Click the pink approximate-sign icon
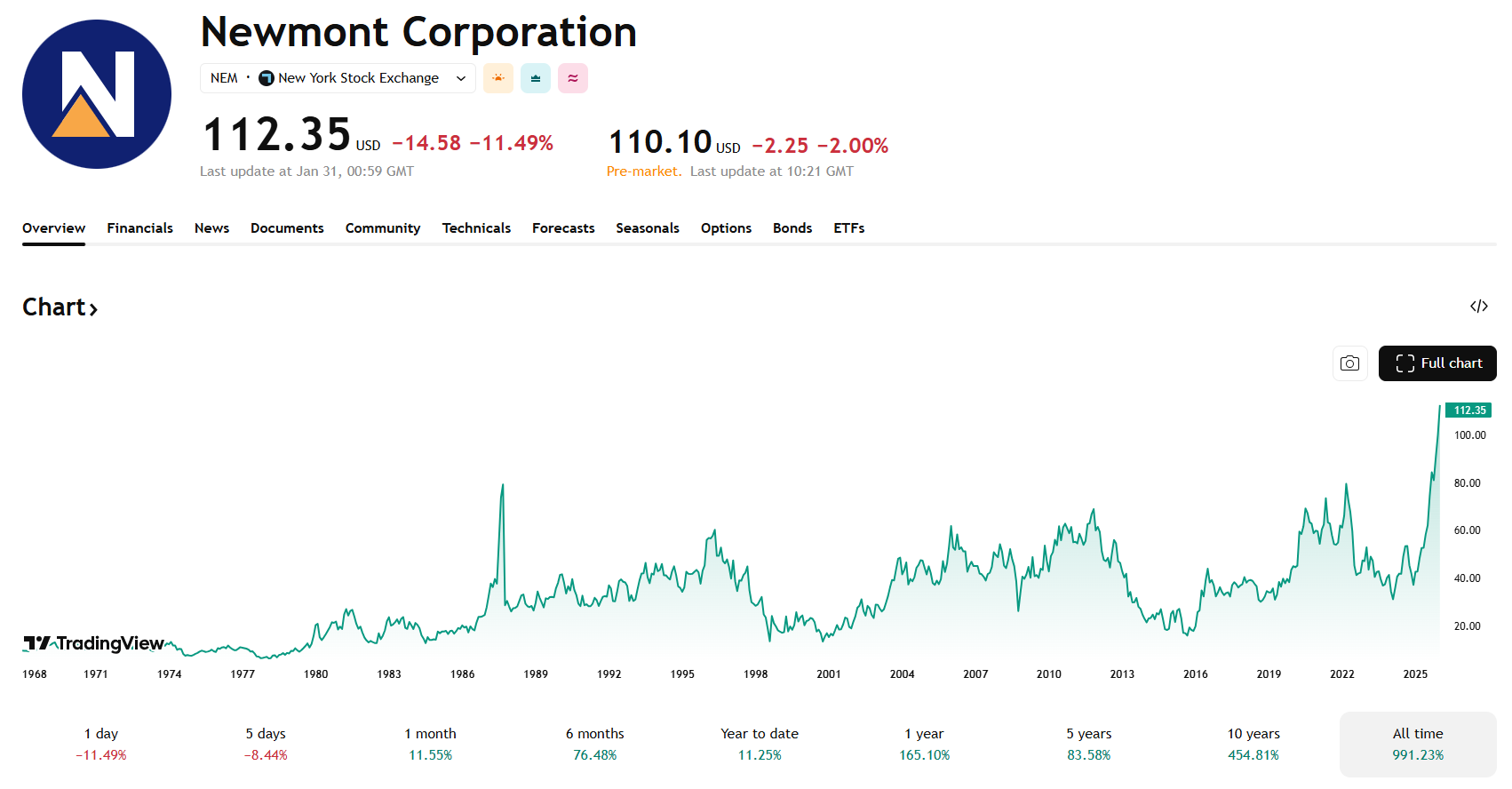The width and height of the screenshot is (1512, 789). tap(573, 78)
